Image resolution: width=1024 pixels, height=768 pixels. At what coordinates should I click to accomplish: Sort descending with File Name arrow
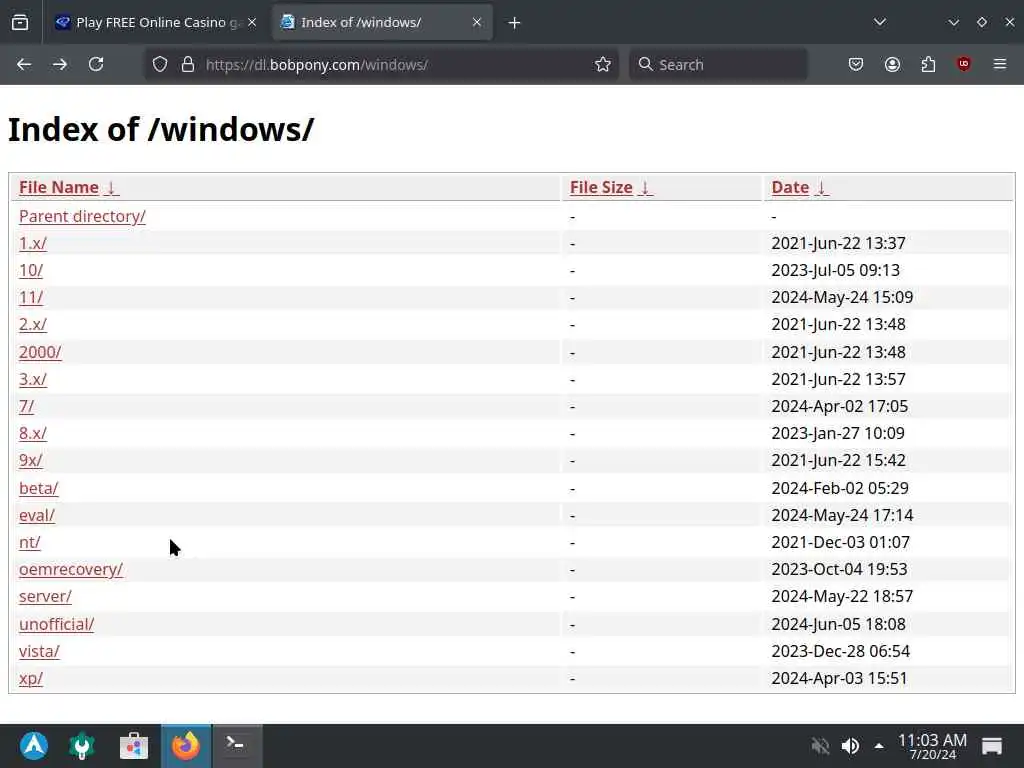pyautogui.click(x=112, y=188)
